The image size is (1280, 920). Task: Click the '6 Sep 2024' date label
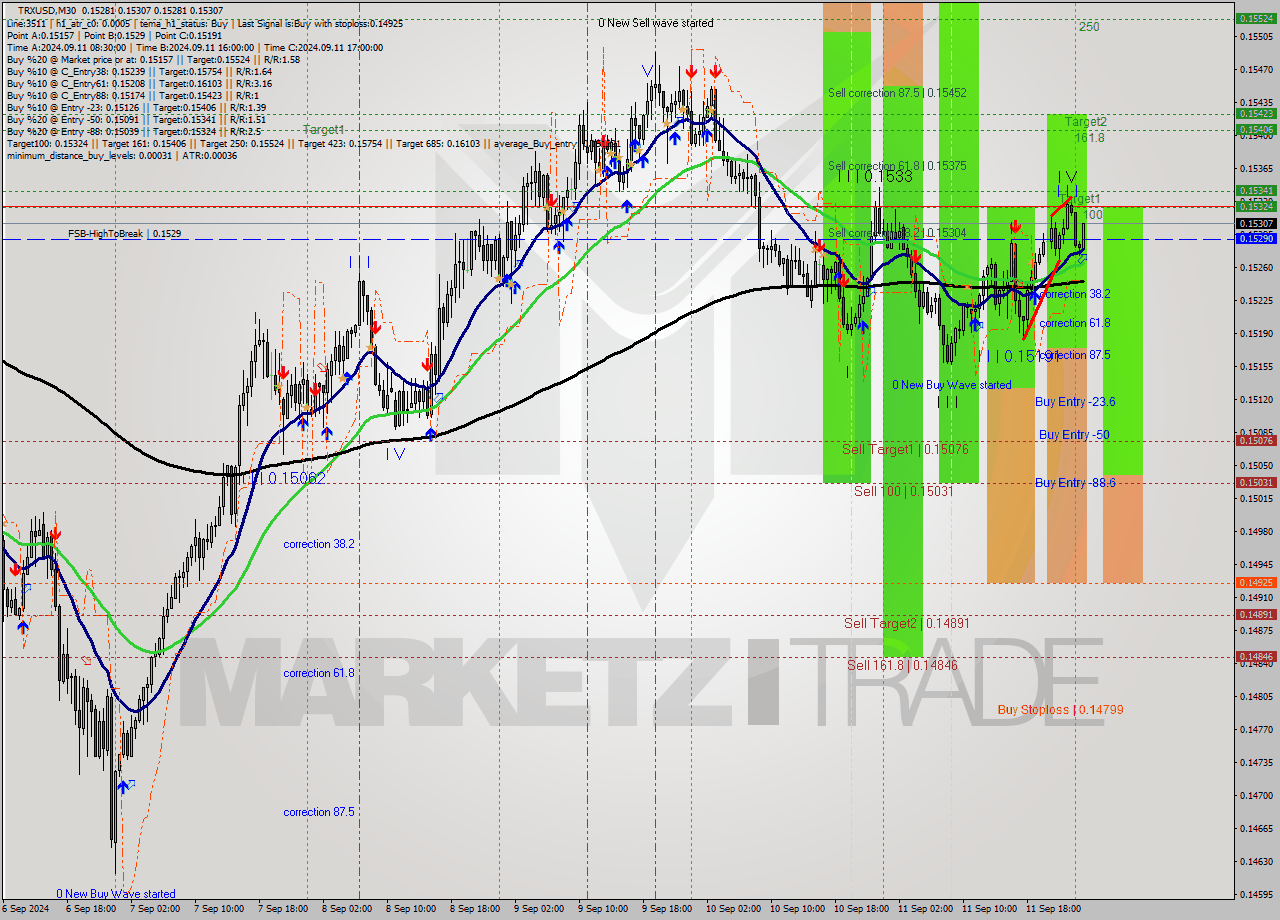[x=24, y=909]
